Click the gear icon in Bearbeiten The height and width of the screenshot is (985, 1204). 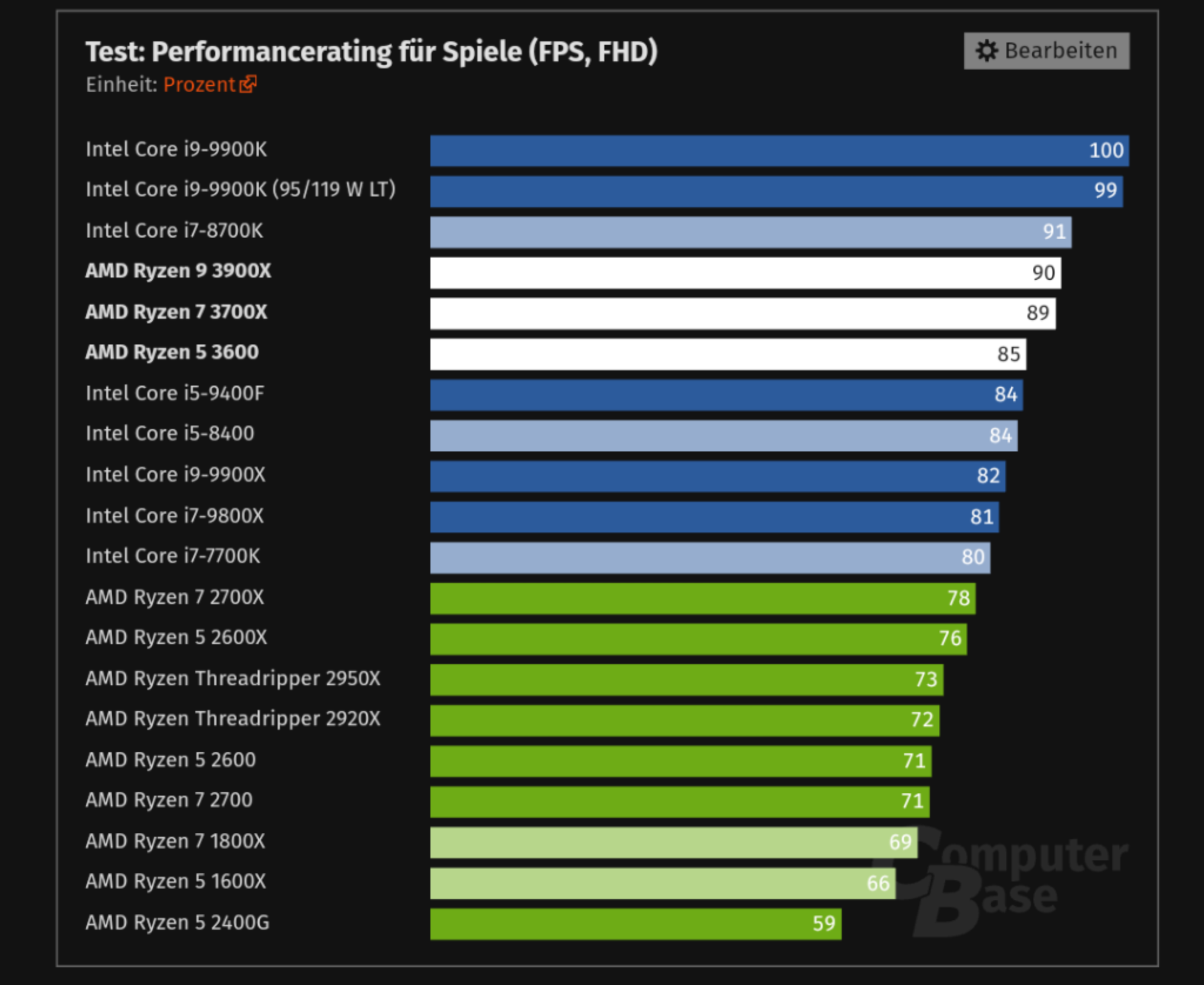(987, 51)
